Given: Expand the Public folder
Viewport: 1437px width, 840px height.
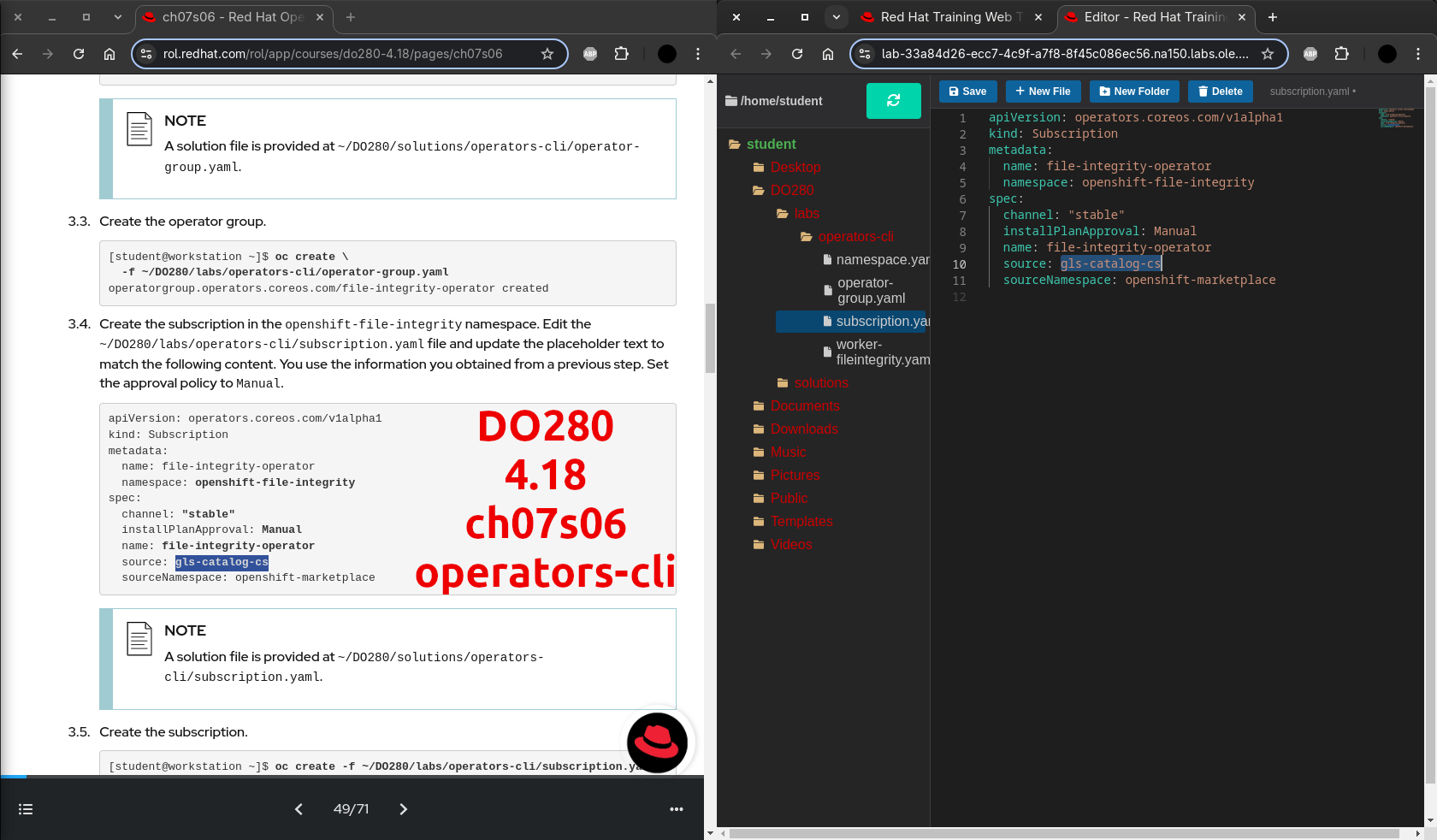Looking at the screenshot, I should point(780,499).
